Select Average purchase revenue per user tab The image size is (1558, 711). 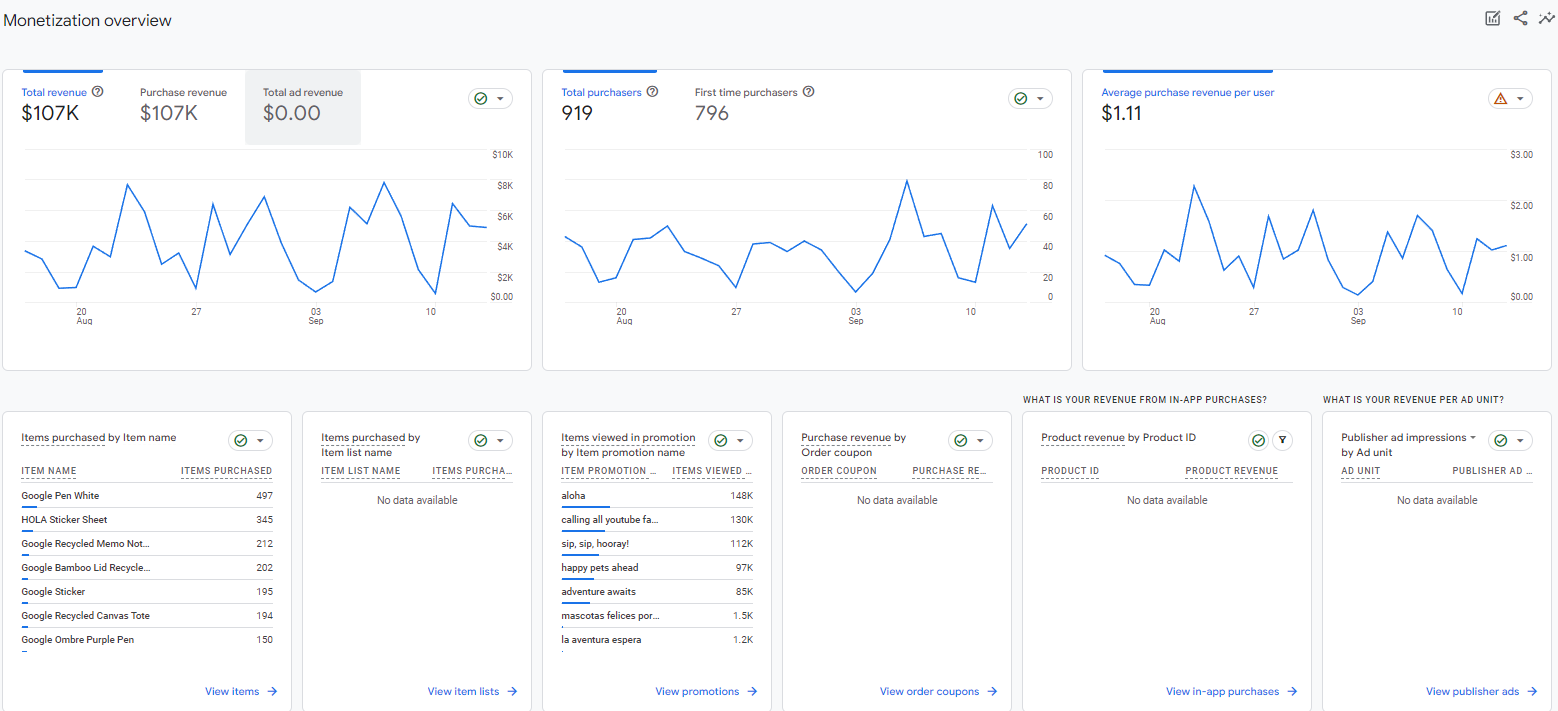(1188, 105)
